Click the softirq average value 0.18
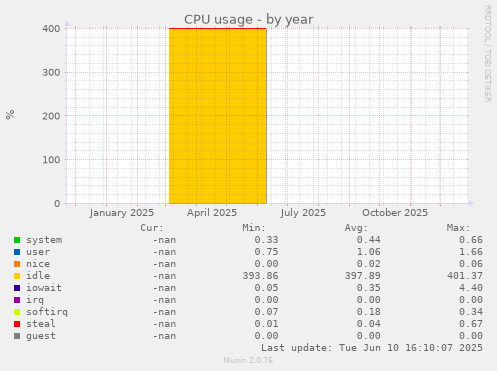The width and height of the screenshot is (497, 371). (369, 312)
